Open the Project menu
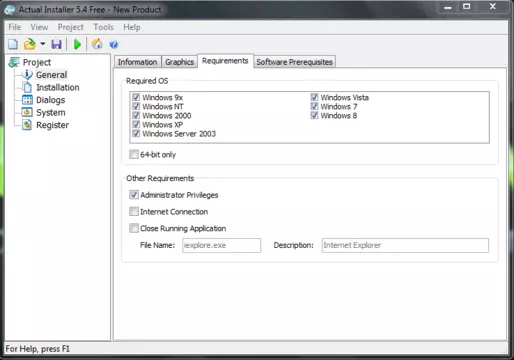 pyautogui.click(x=70, y=27)
